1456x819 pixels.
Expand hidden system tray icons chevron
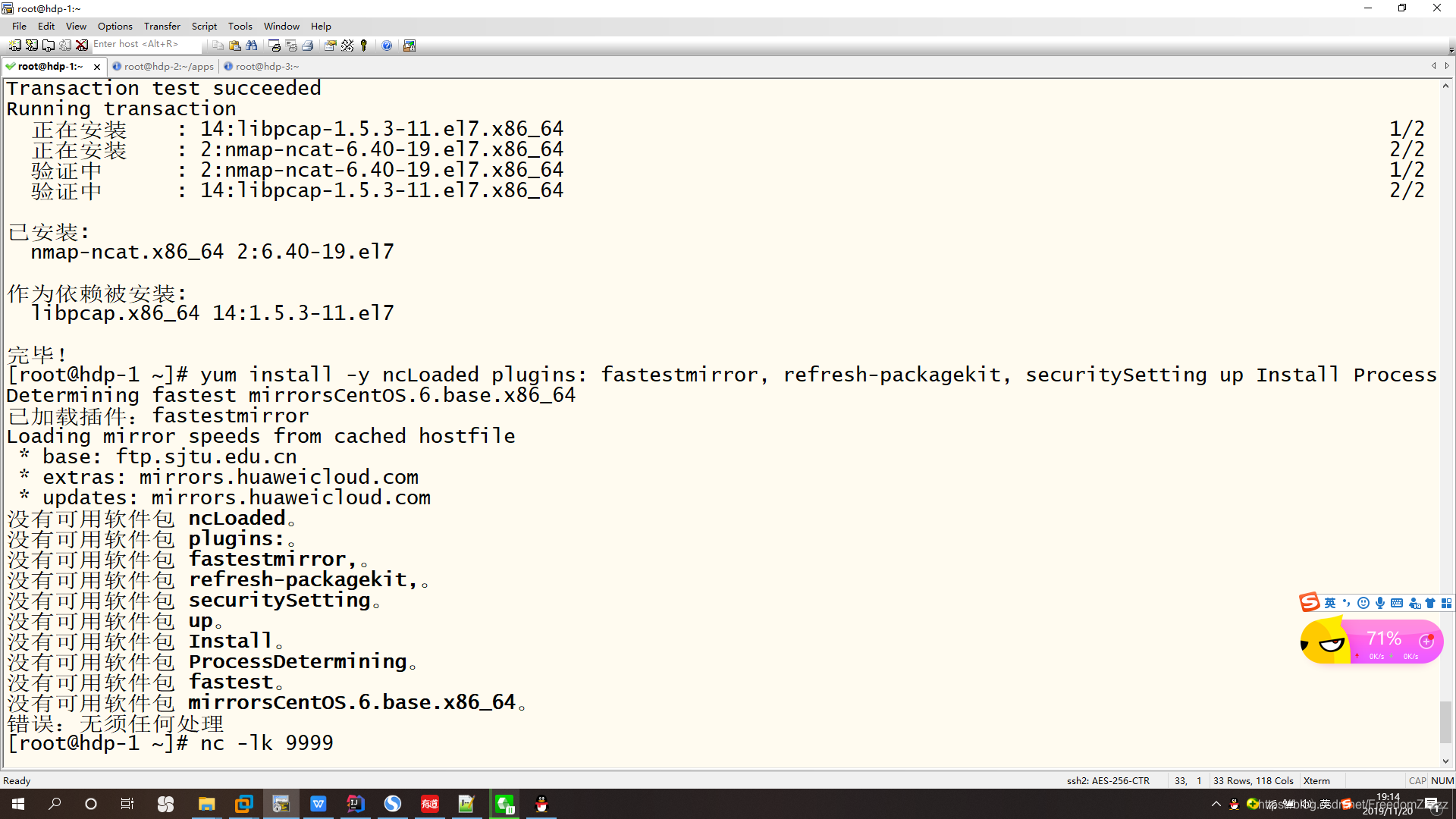pyautogui.click(x=1216, y=804)
